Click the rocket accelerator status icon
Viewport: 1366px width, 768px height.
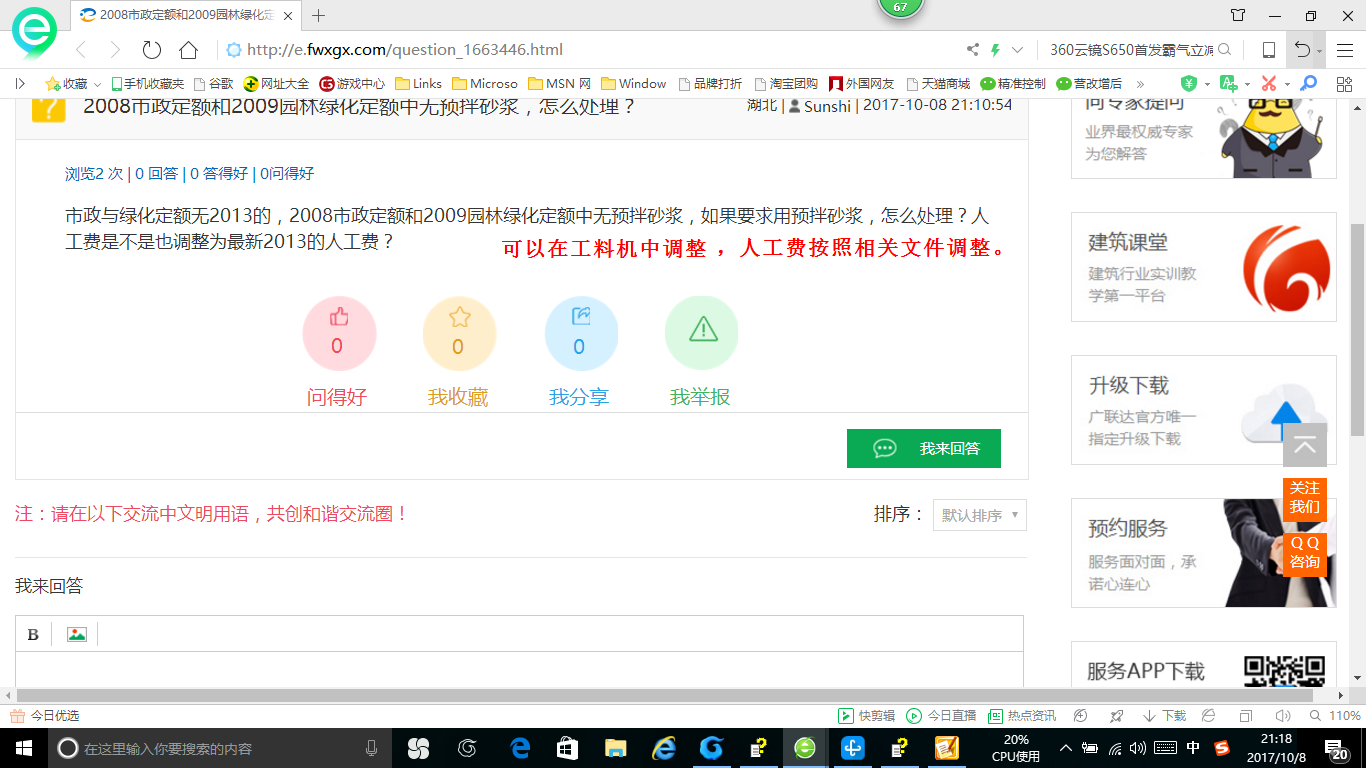(x=1117, y=716)
